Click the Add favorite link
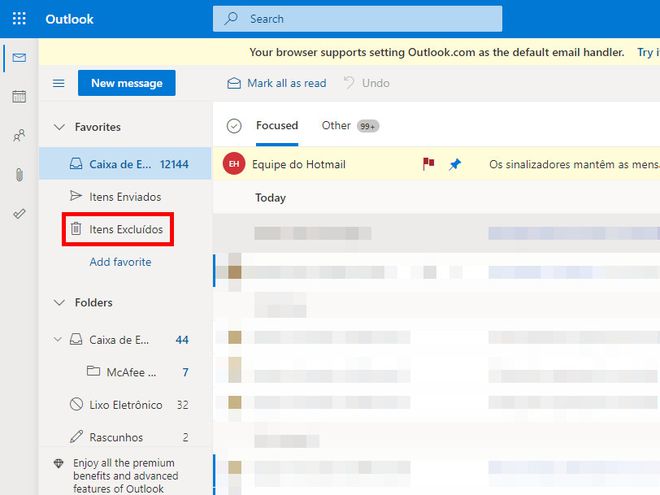Image resolution: width=660 pixels, height=495 pixels. point(120,262)
